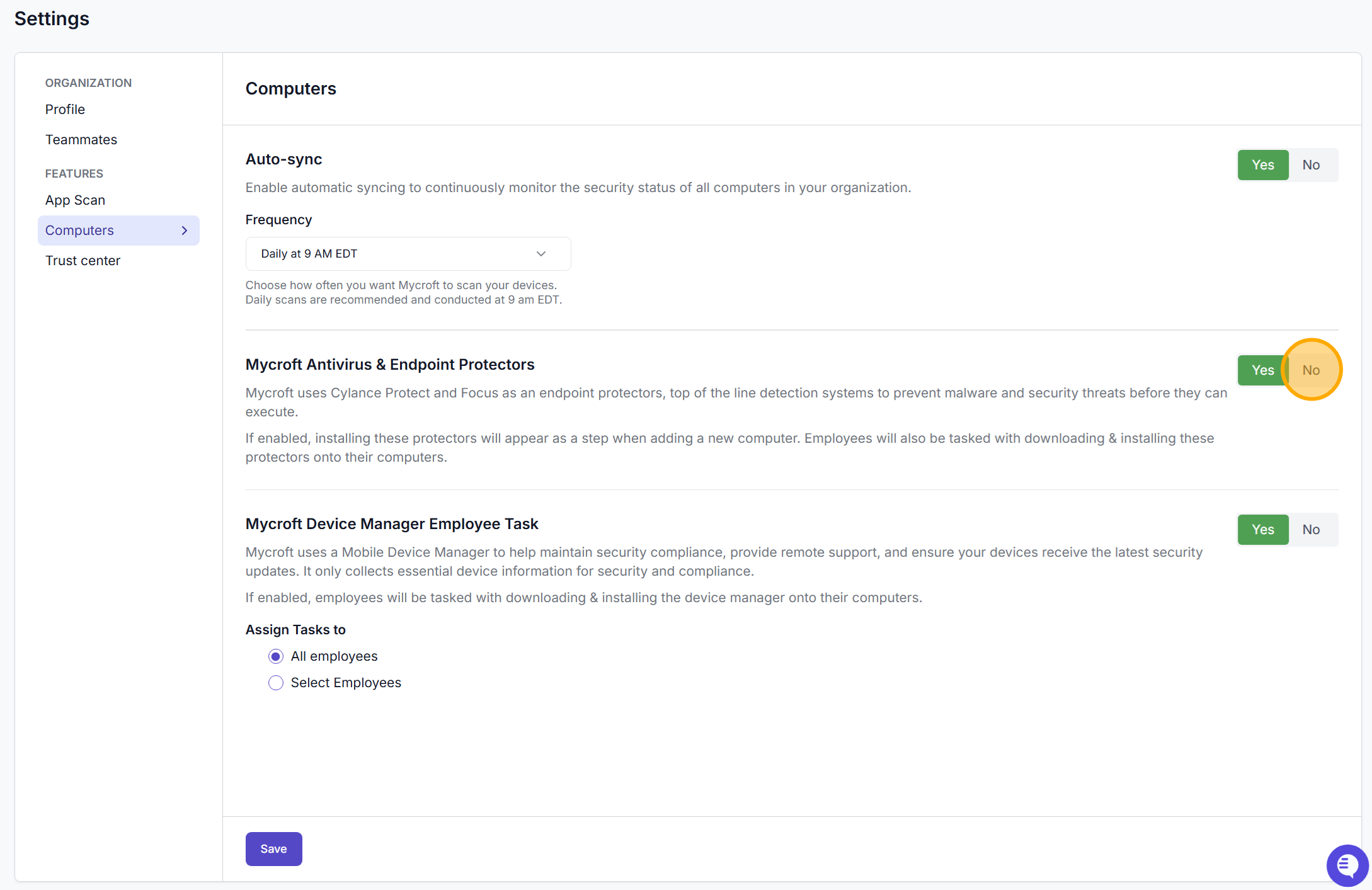Select the All employees radio button

coord(276,656)
